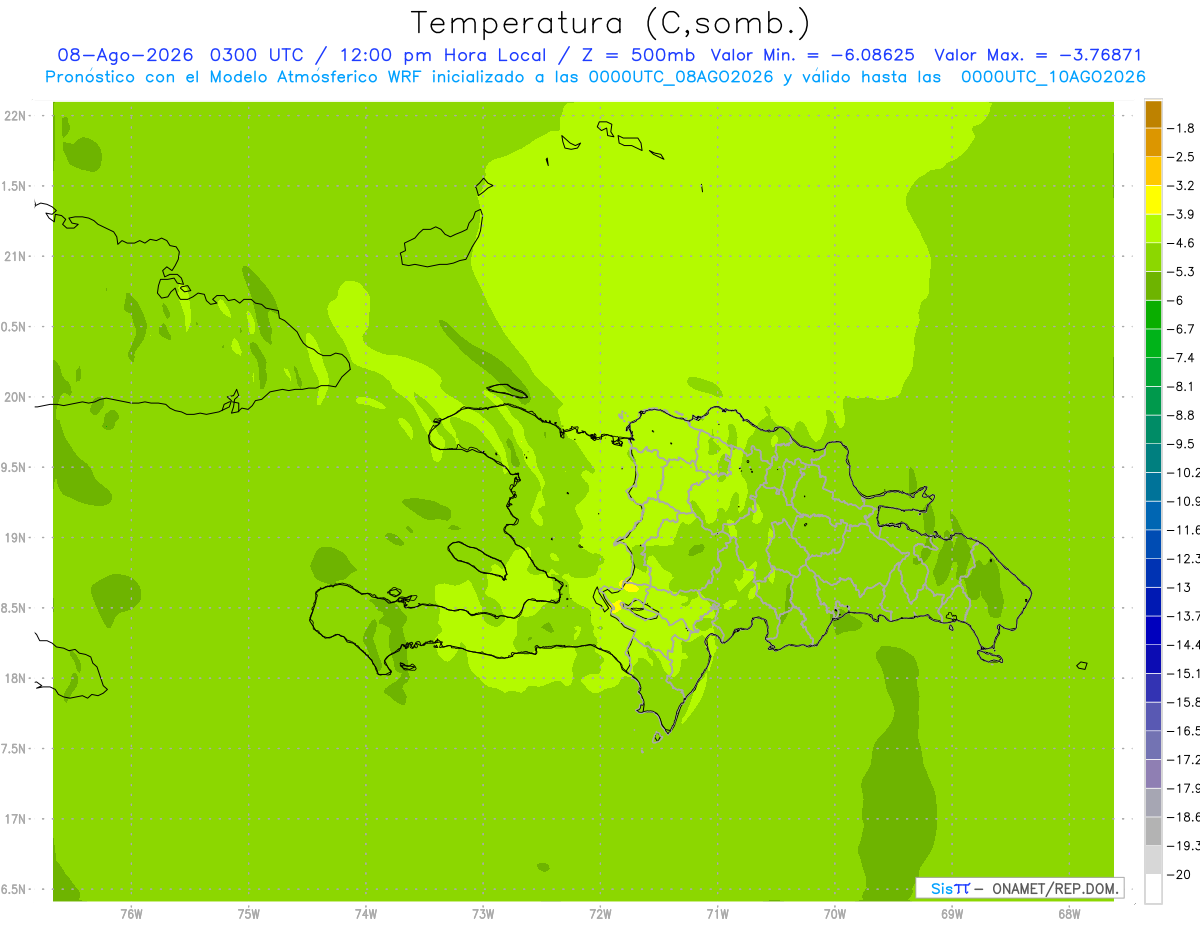Click the '-6.7' colorbar value
Screen dimensions: 1200x927
pos(1181,329)
